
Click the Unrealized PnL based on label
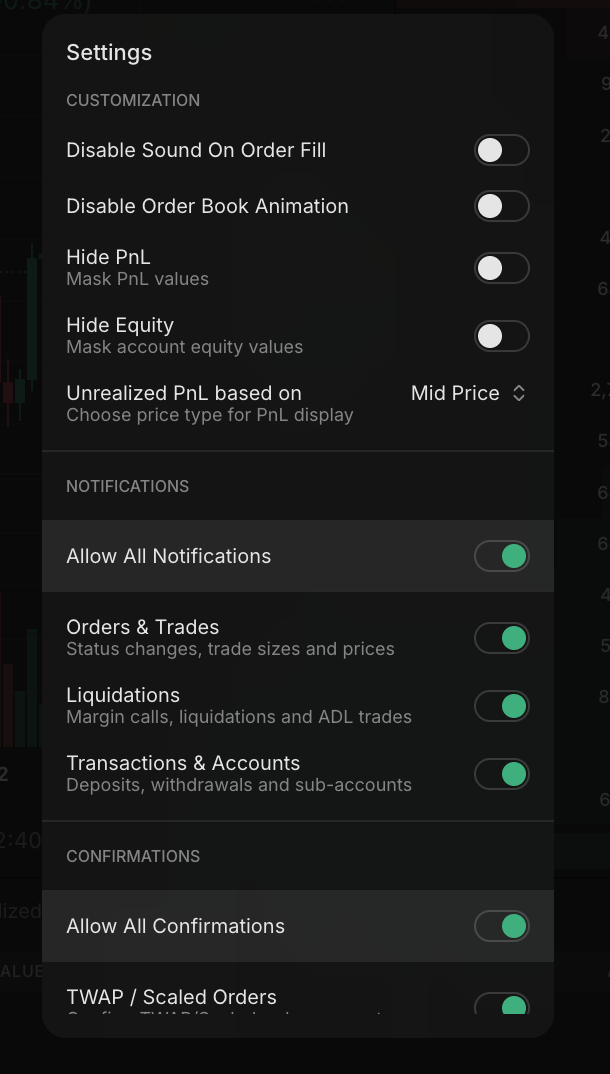point(184,393)
